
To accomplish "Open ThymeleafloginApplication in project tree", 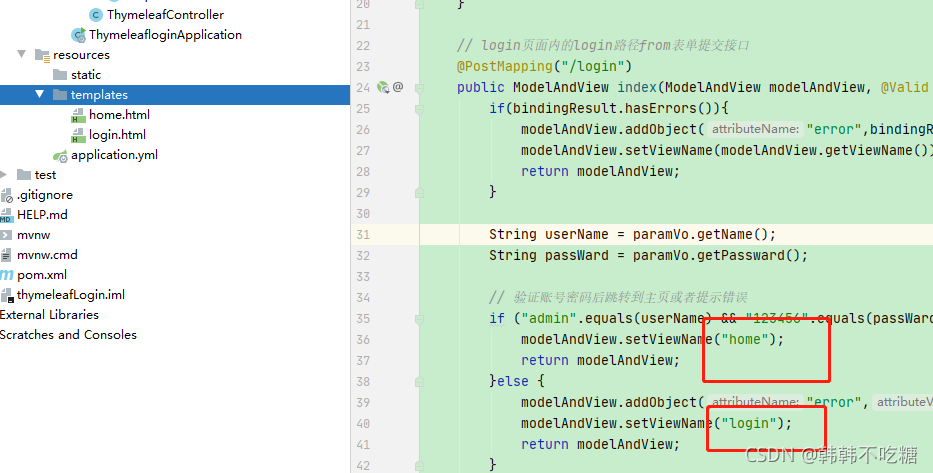I will [165, 35].
